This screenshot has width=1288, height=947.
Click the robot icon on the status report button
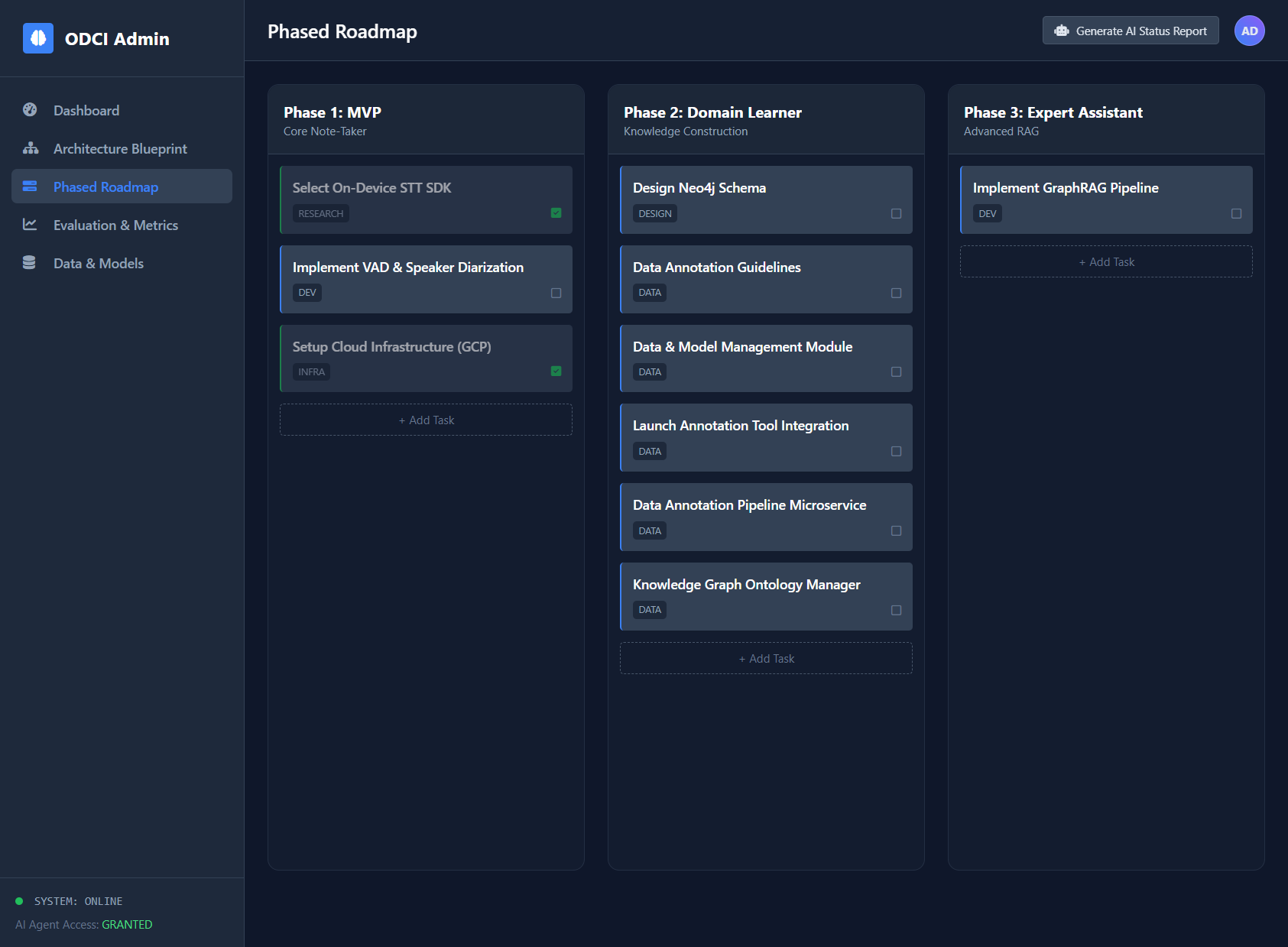(x=1062, y=30)
